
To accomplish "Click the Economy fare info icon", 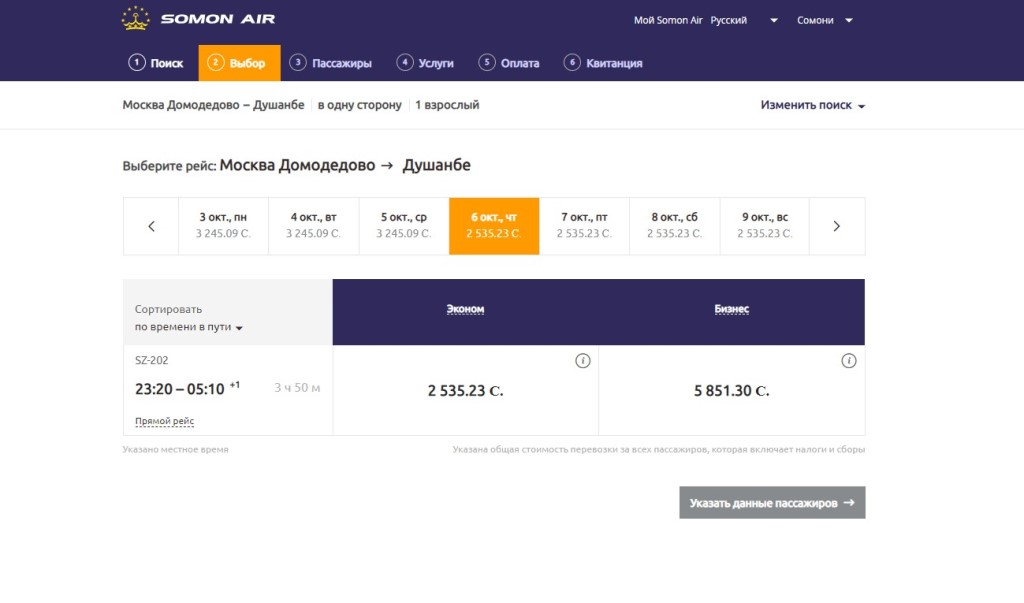I will pos(583,361).
